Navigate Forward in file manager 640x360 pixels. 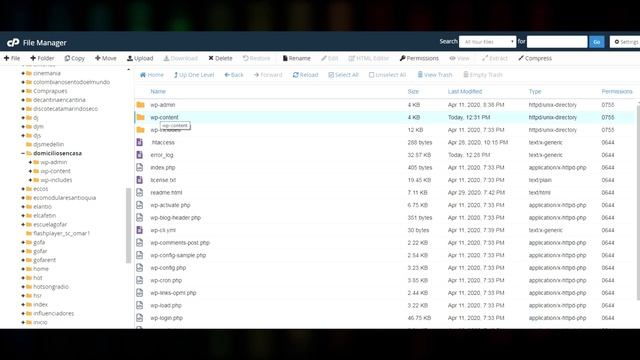(268, 75)
